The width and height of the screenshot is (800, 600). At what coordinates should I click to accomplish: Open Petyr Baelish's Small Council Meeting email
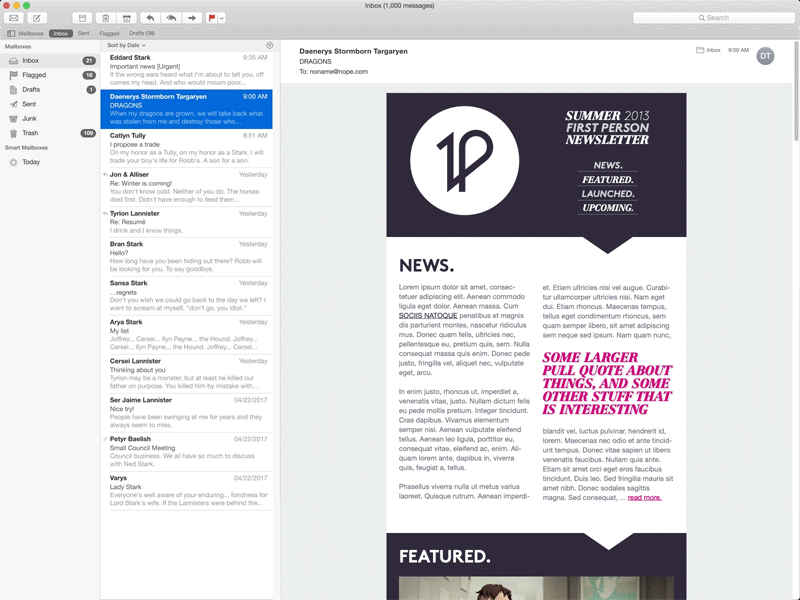point(187,452)
